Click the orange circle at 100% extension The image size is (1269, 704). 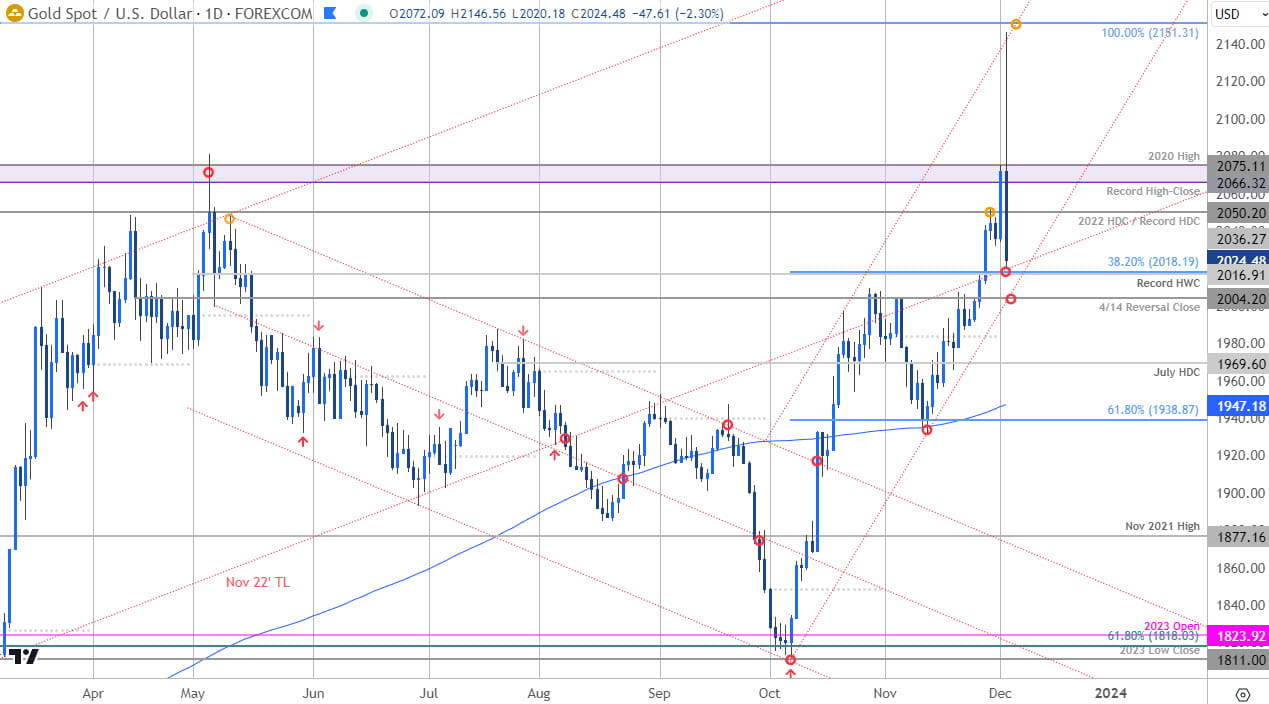coord(1015,24)
